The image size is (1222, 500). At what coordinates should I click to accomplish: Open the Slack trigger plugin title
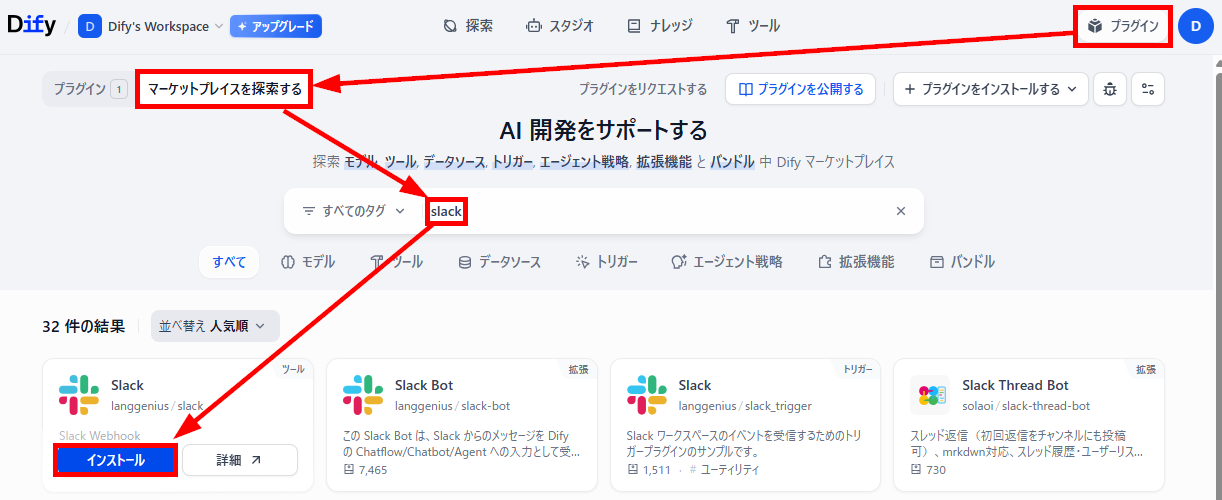click(x=695, y=385)
